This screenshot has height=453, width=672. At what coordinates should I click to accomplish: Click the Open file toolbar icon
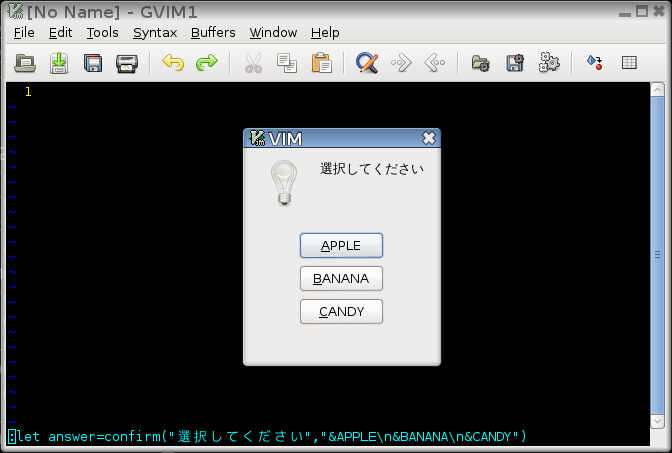[25, 63]
